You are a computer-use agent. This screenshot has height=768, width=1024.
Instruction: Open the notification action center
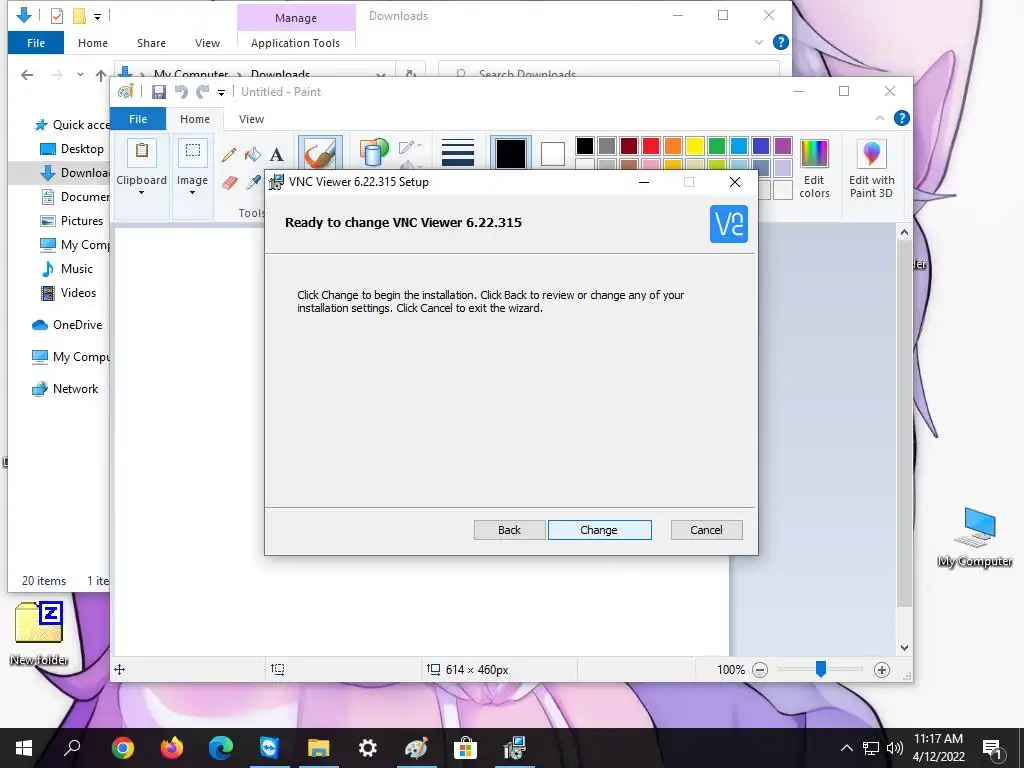pyautogui.click(x=992, y=748)
